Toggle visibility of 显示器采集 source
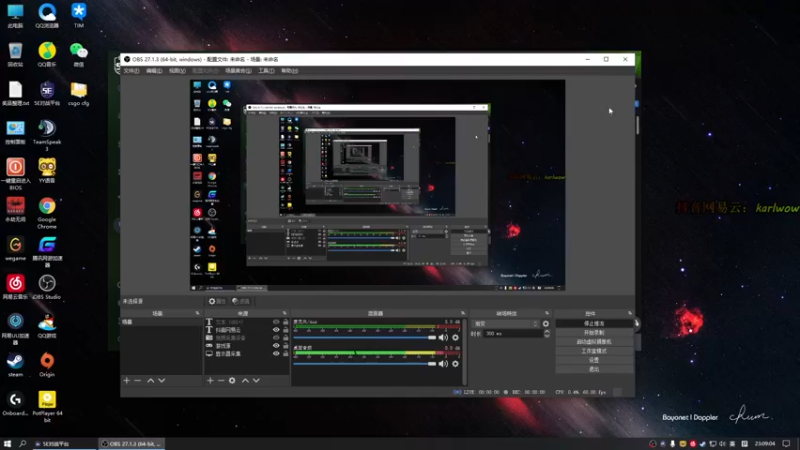The image size is (800, 450). coord(276,354)
